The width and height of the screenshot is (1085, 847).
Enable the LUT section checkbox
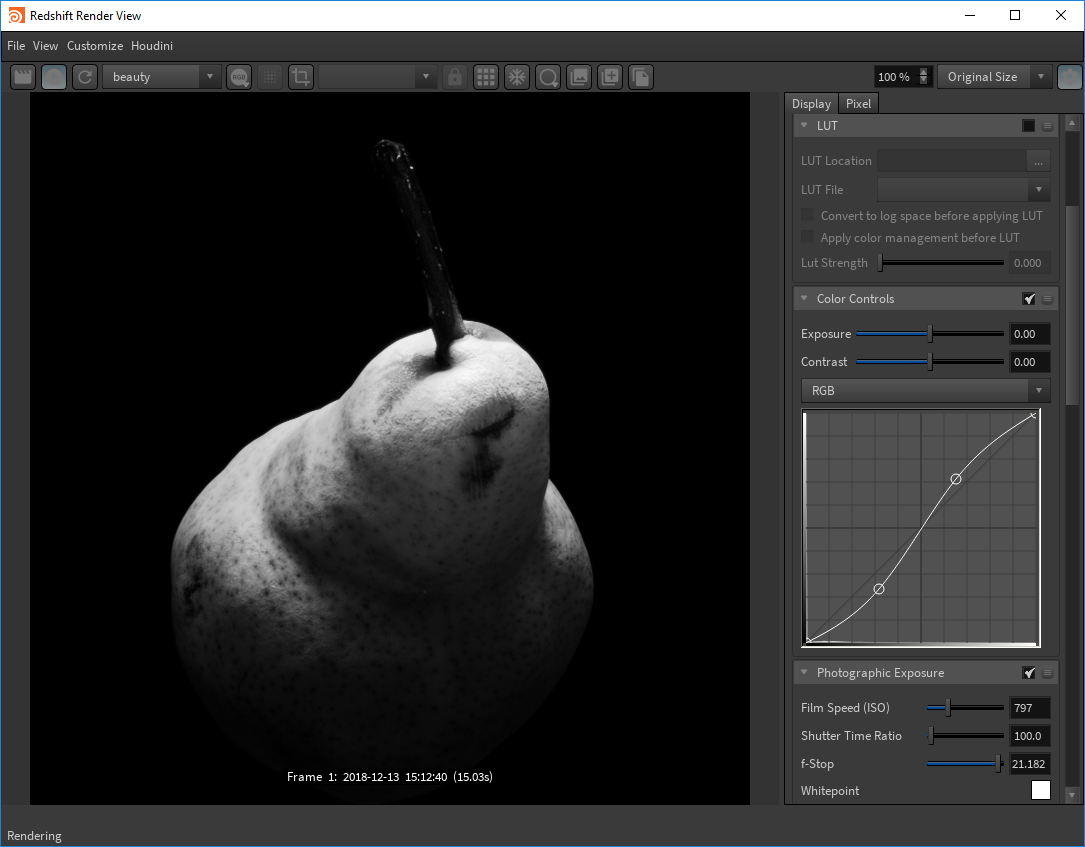coord(1029,126)
